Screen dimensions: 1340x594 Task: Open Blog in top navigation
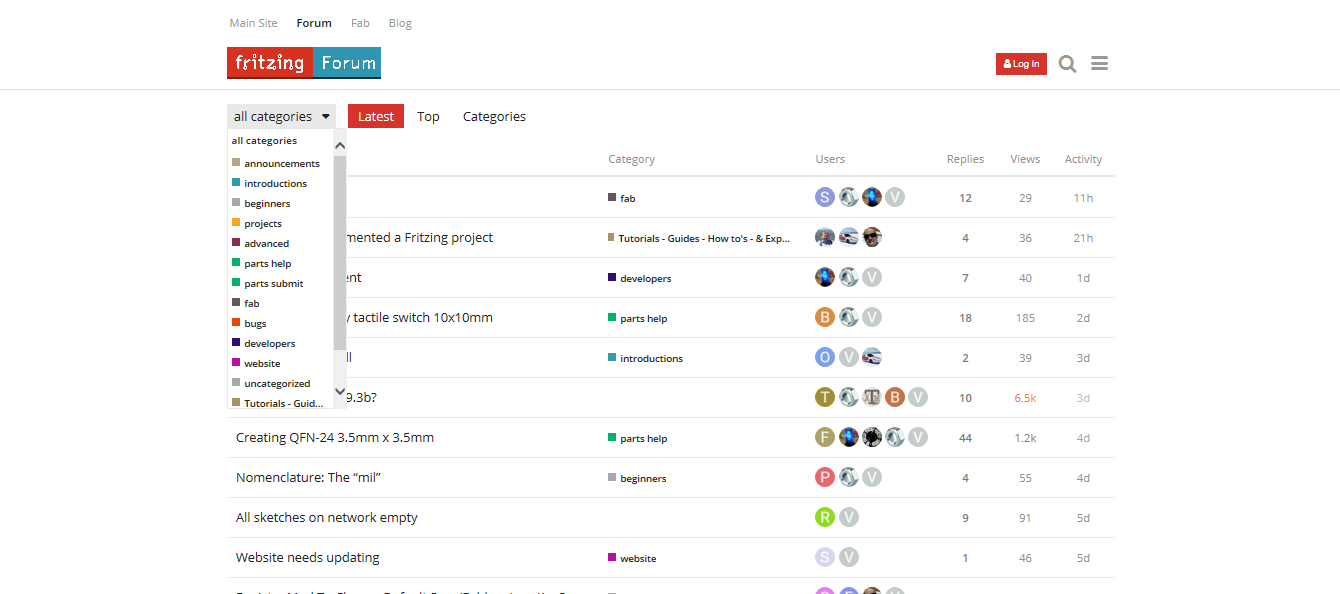point(400,23)
